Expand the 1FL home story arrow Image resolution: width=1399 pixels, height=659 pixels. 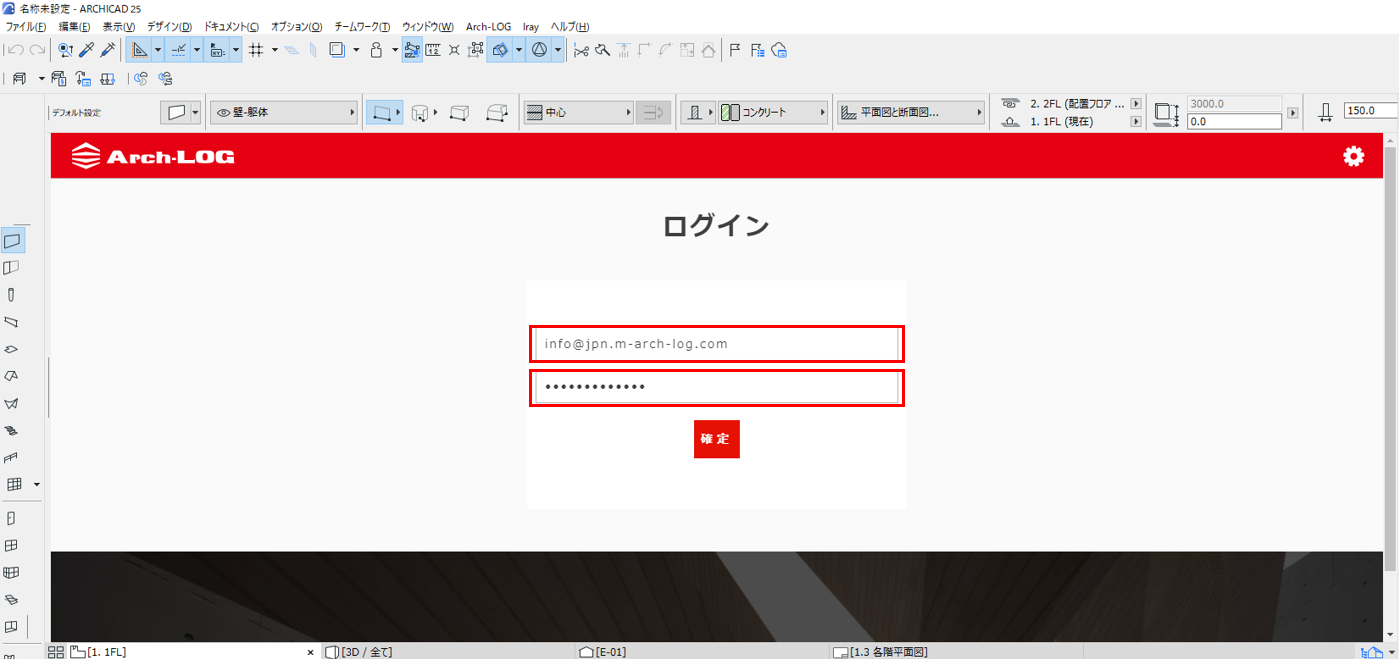1136,121
